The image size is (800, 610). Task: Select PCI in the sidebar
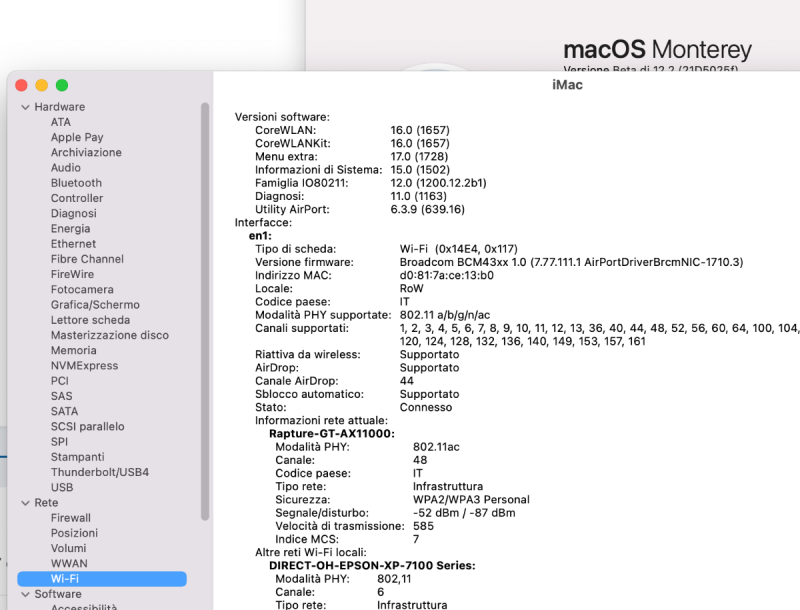(60, 381)
